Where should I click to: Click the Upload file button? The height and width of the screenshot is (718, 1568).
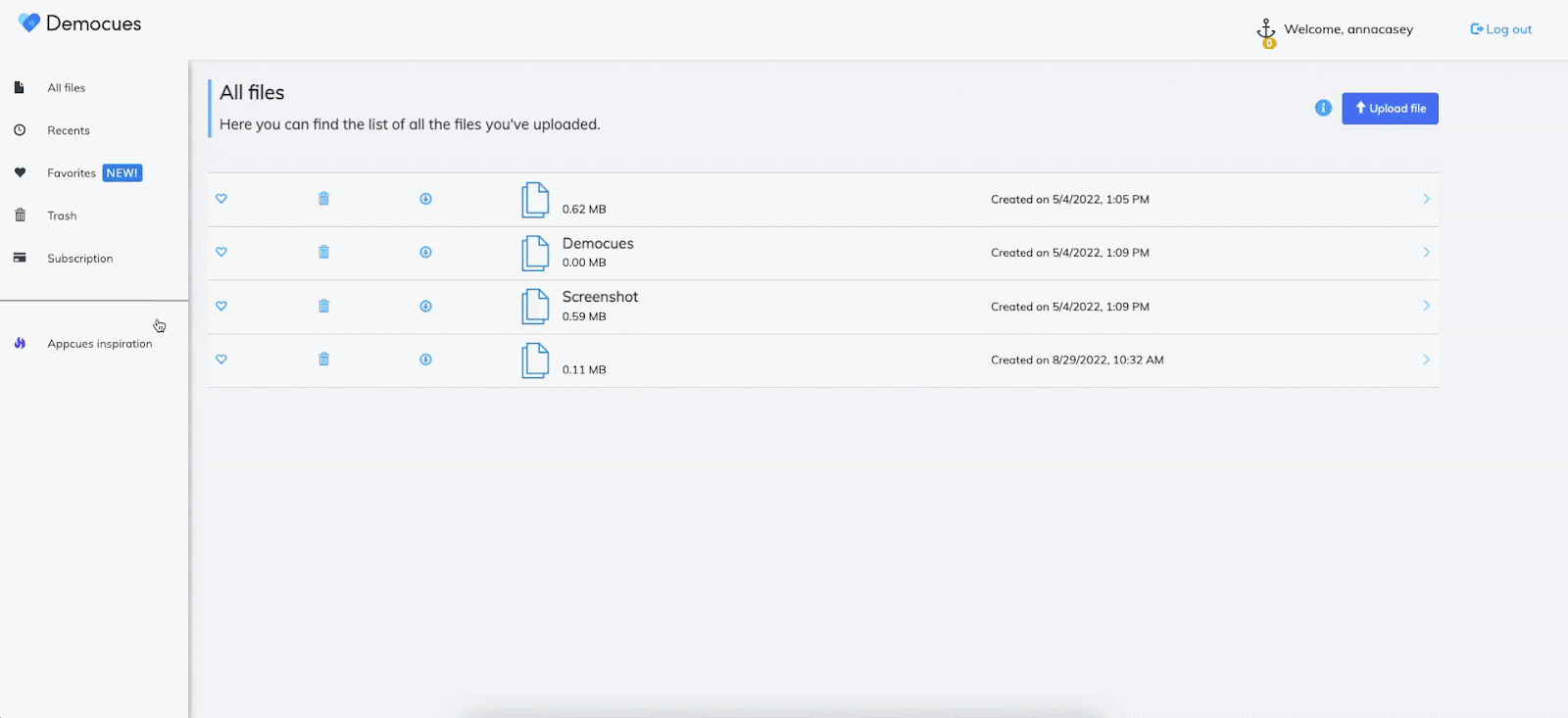pos(1390,108)
